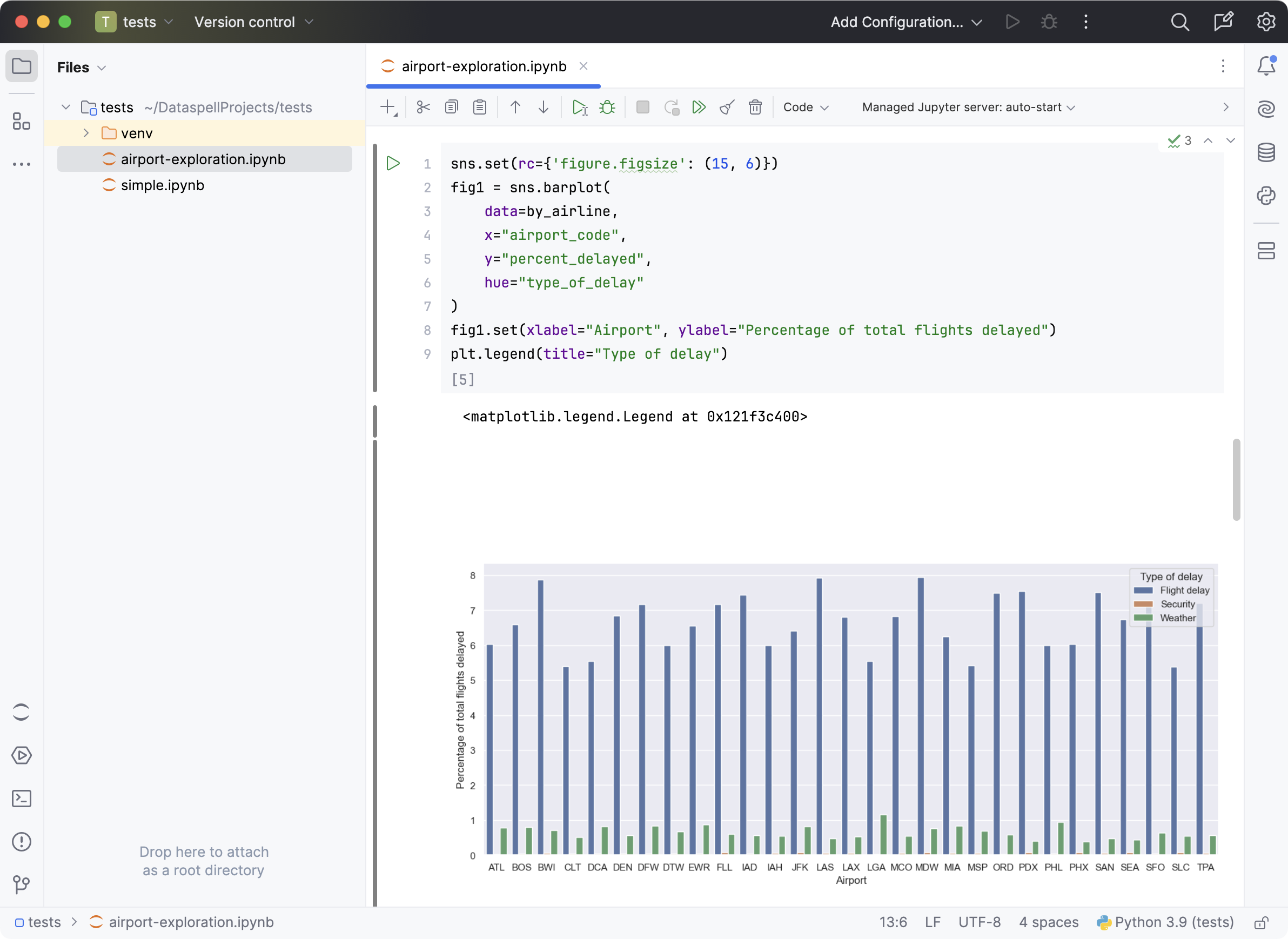Move cell down with arrow icon
This screenshot has width=1288, height=939.
[x=544, y=108]
